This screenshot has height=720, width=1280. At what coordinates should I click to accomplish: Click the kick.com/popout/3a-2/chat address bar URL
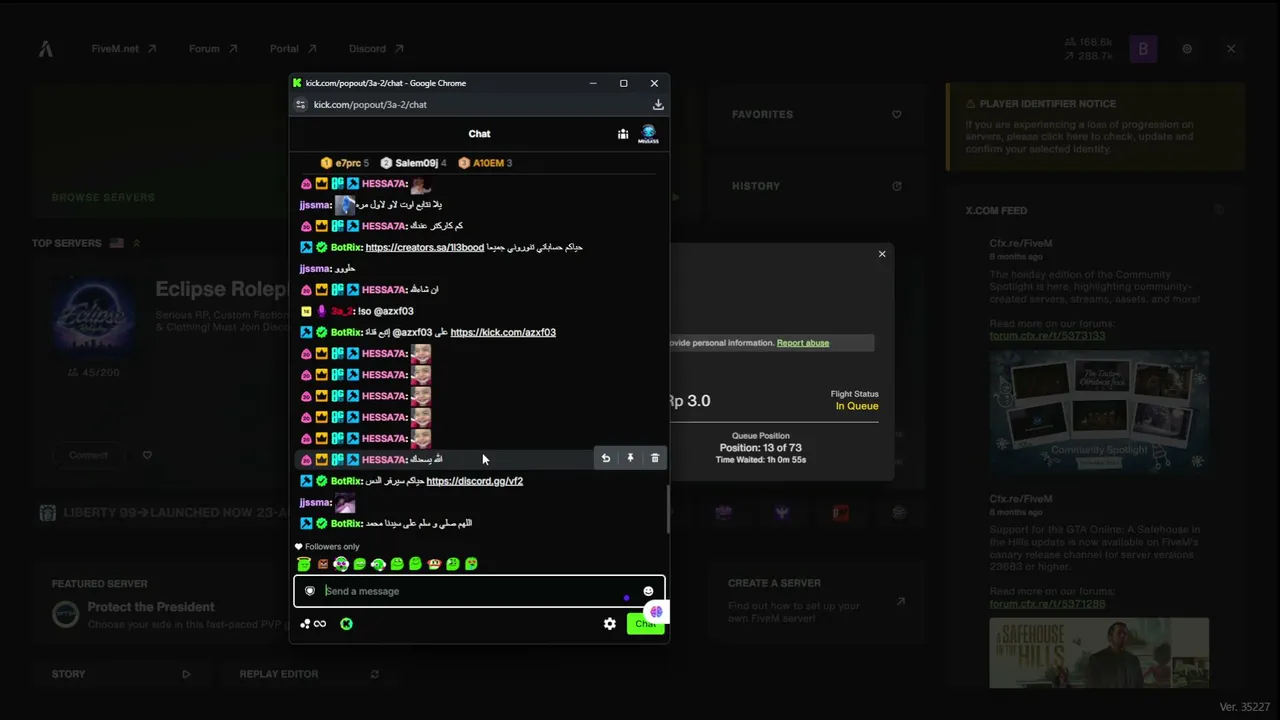coord(370,104)
